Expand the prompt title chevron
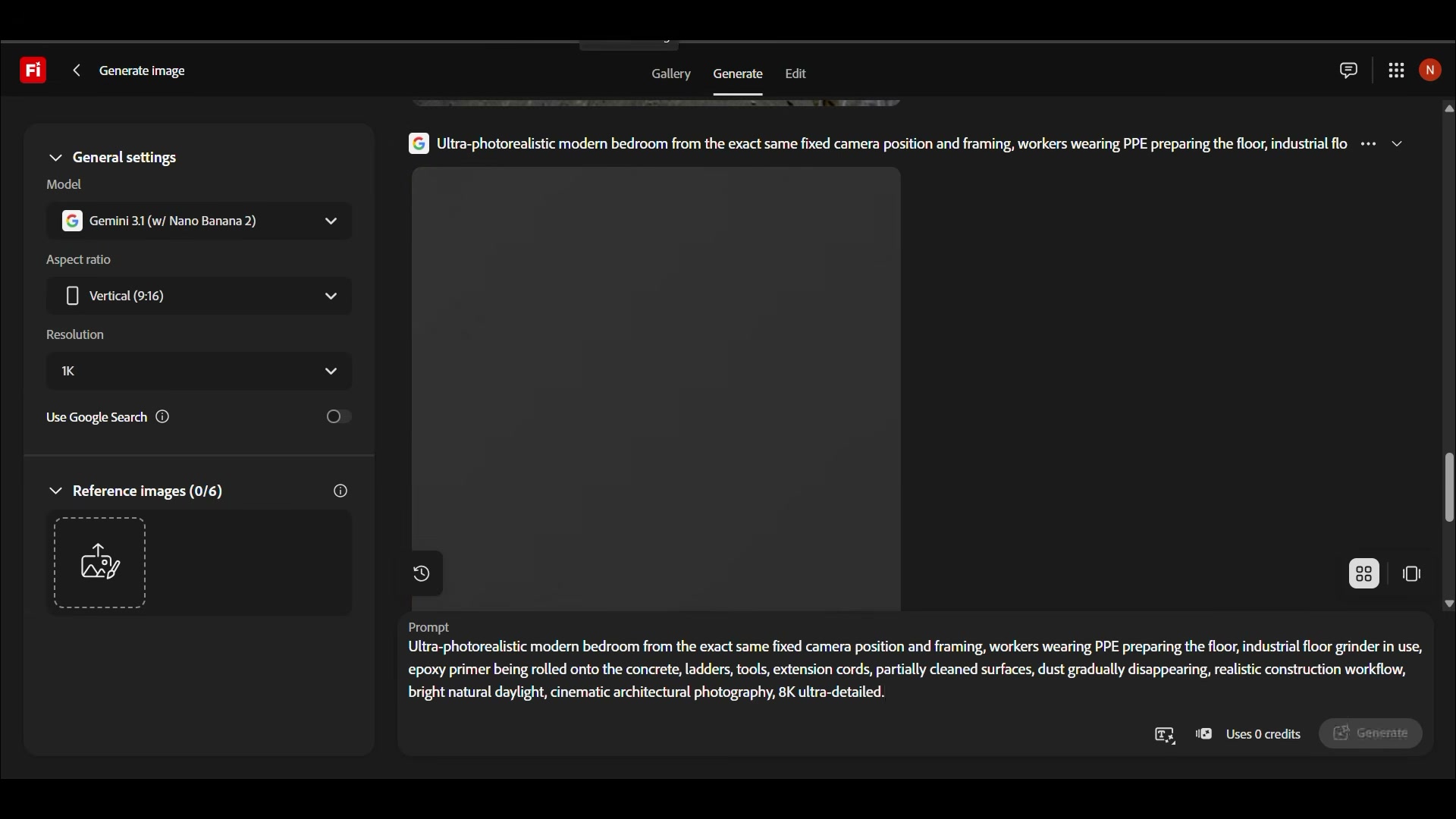The width and height of the screenshot is (1456, 819). [1398, 144]
